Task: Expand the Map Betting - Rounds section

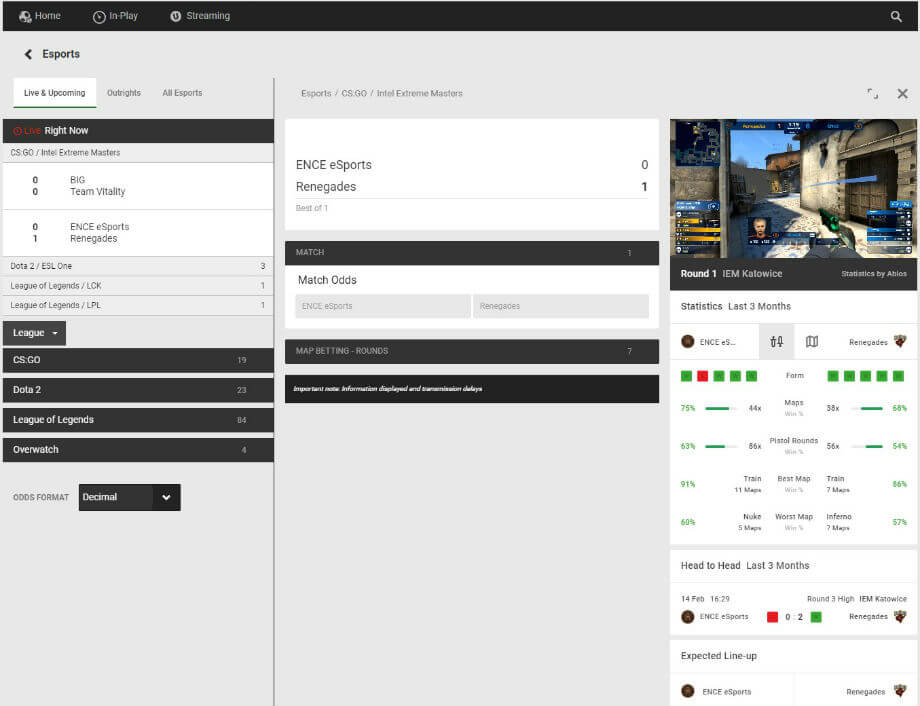Action: coord(471,351)
